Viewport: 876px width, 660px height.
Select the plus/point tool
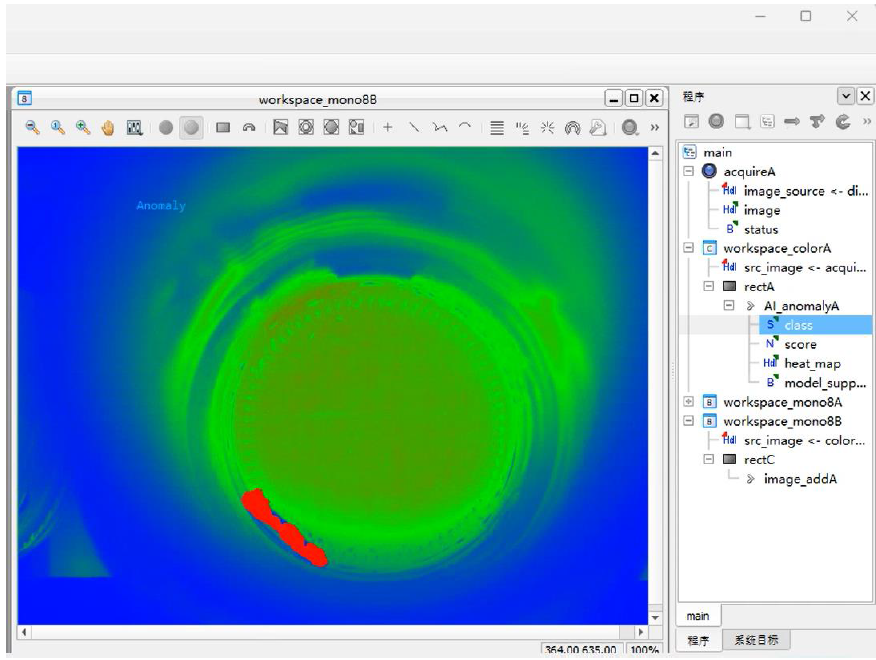pos(388,127)
